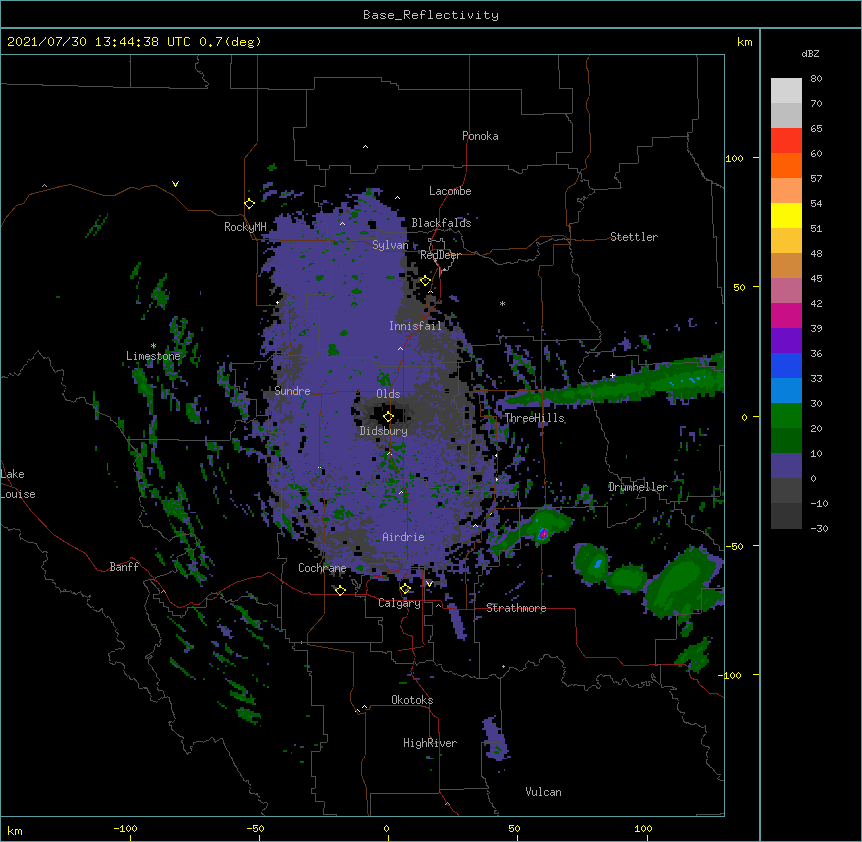Click the dBZ legend heading

click(810, 53)
